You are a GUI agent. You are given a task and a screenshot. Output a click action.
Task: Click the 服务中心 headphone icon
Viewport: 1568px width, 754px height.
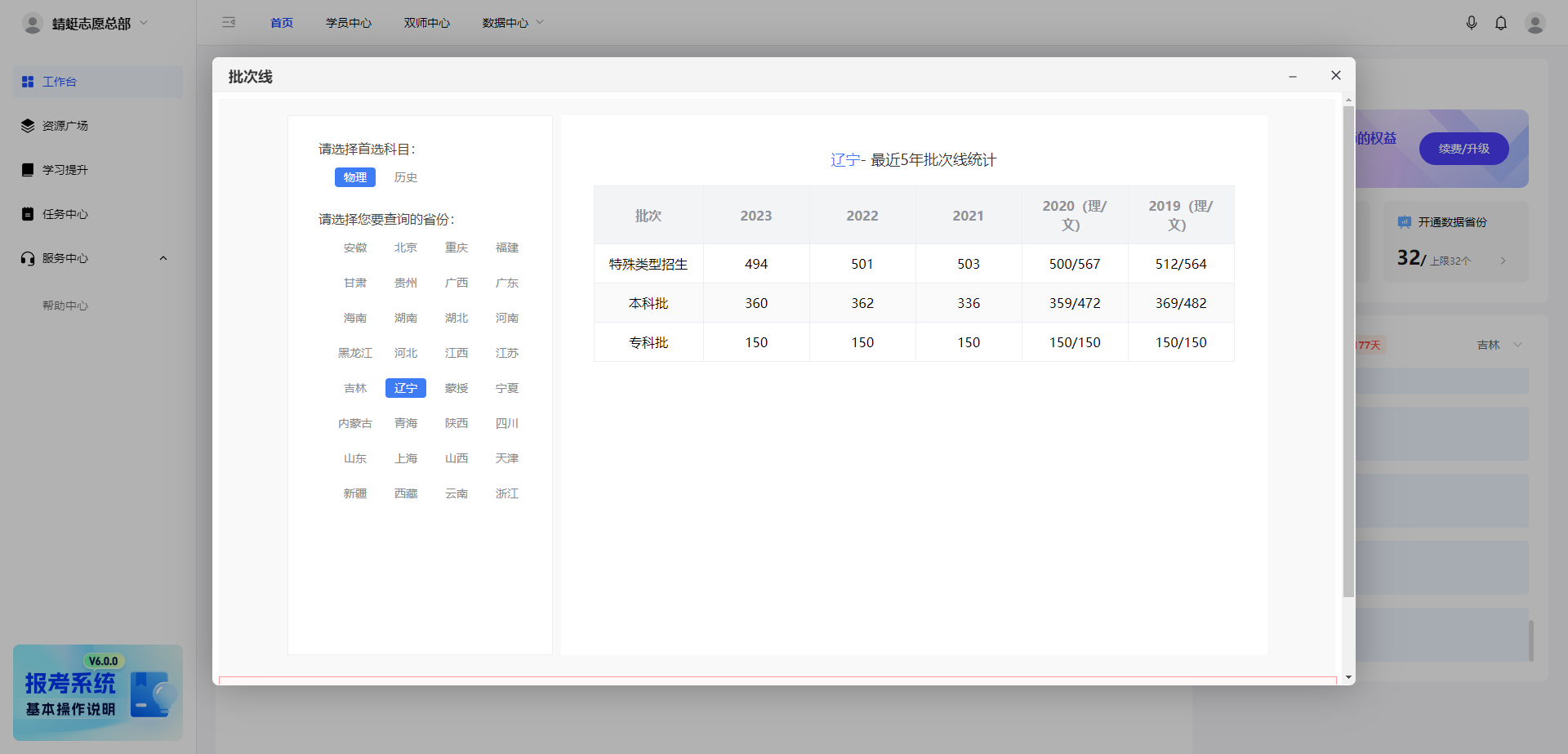coord(25,257)
